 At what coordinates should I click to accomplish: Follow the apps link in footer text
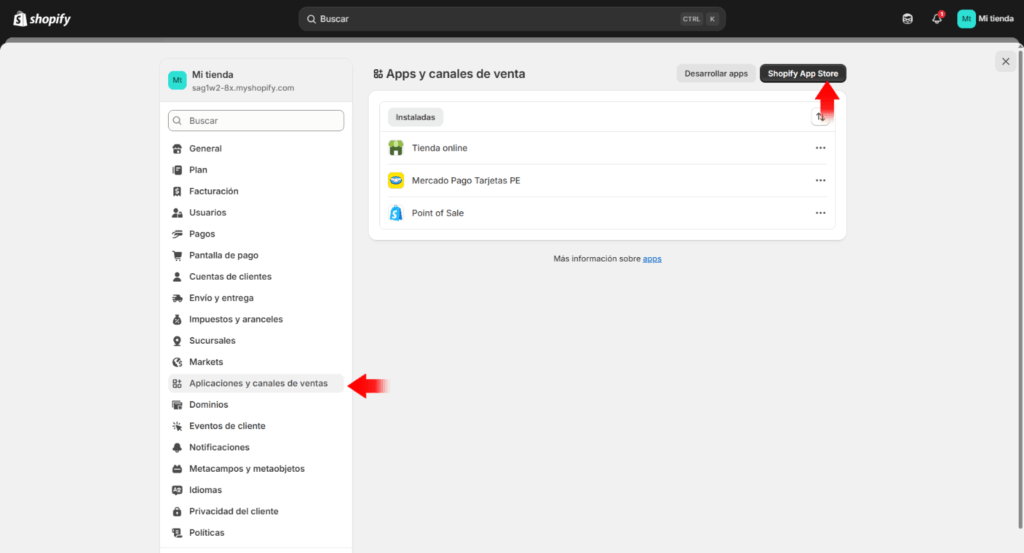pyautogui.click(x=652, y=259)
